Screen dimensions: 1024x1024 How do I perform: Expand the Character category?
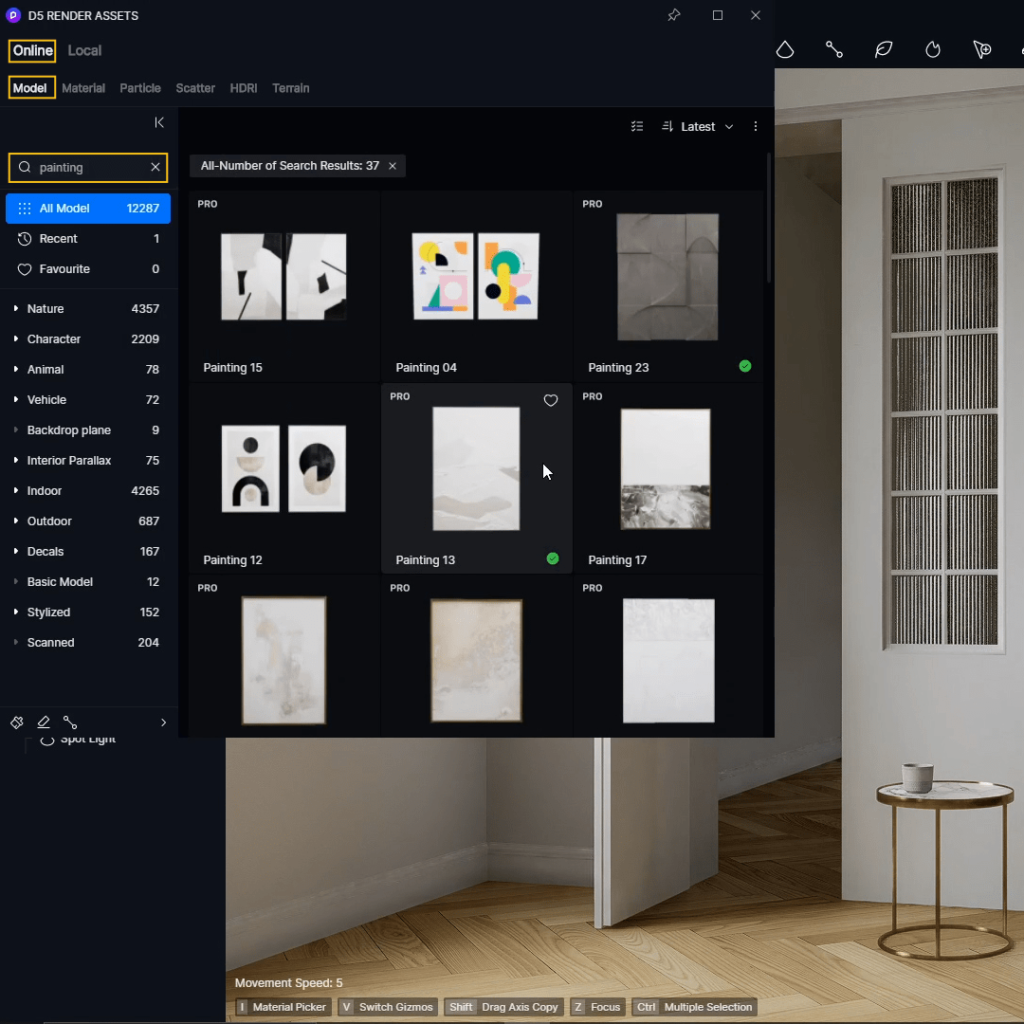point(16,339)
